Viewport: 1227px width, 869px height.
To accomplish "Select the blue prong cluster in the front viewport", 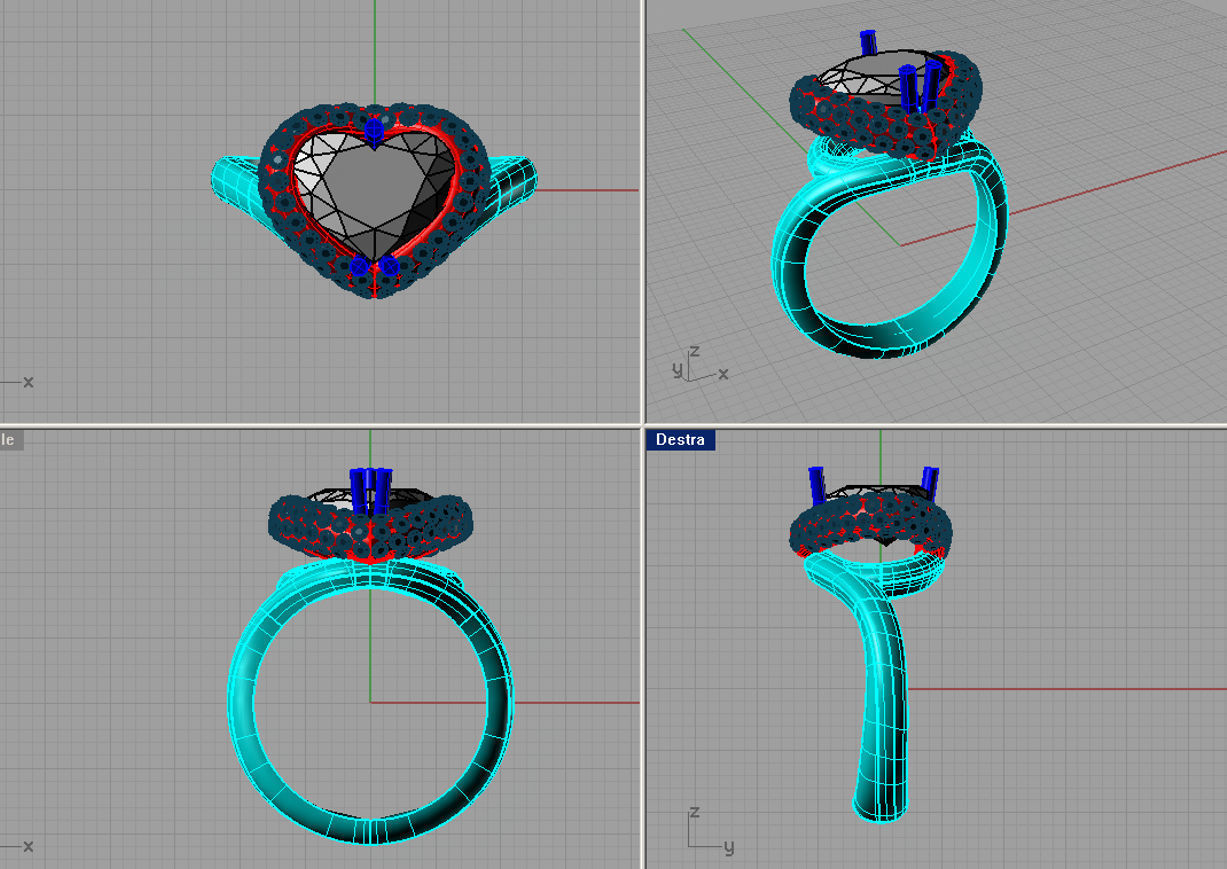I will click(370, 490).
